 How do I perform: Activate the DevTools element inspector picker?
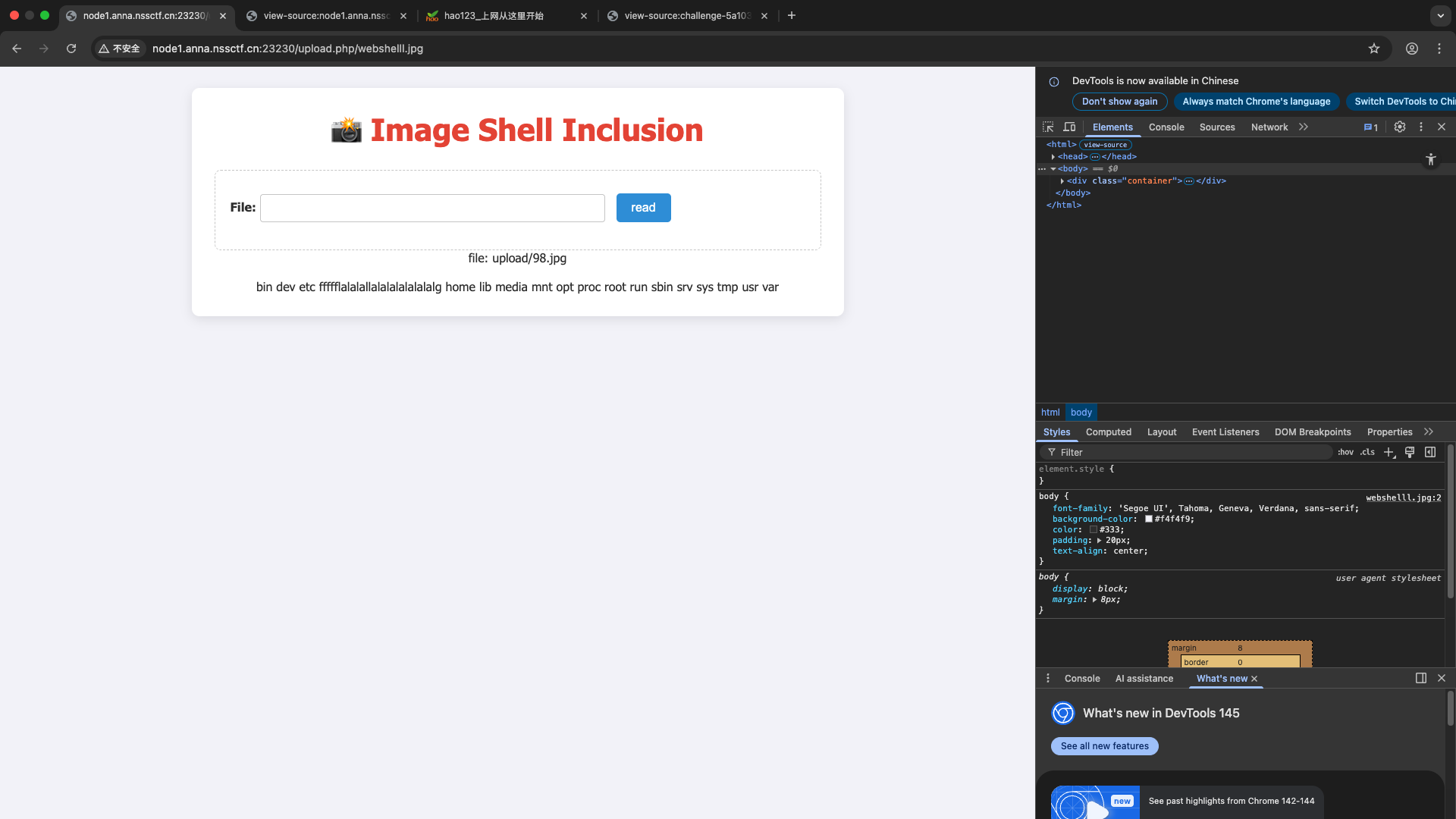pos(1048,127)
